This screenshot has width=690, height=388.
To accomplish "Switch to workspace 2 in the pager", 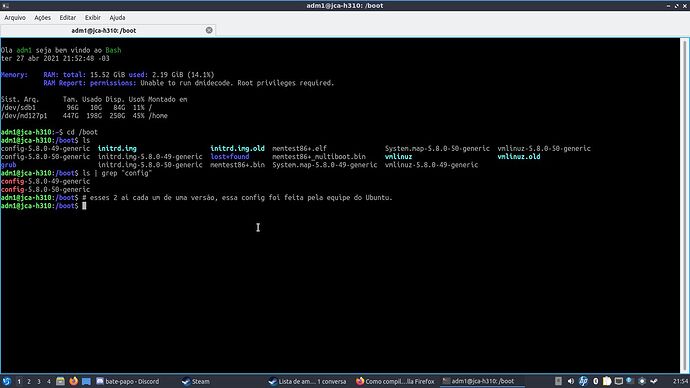I will tap(29, 381).
